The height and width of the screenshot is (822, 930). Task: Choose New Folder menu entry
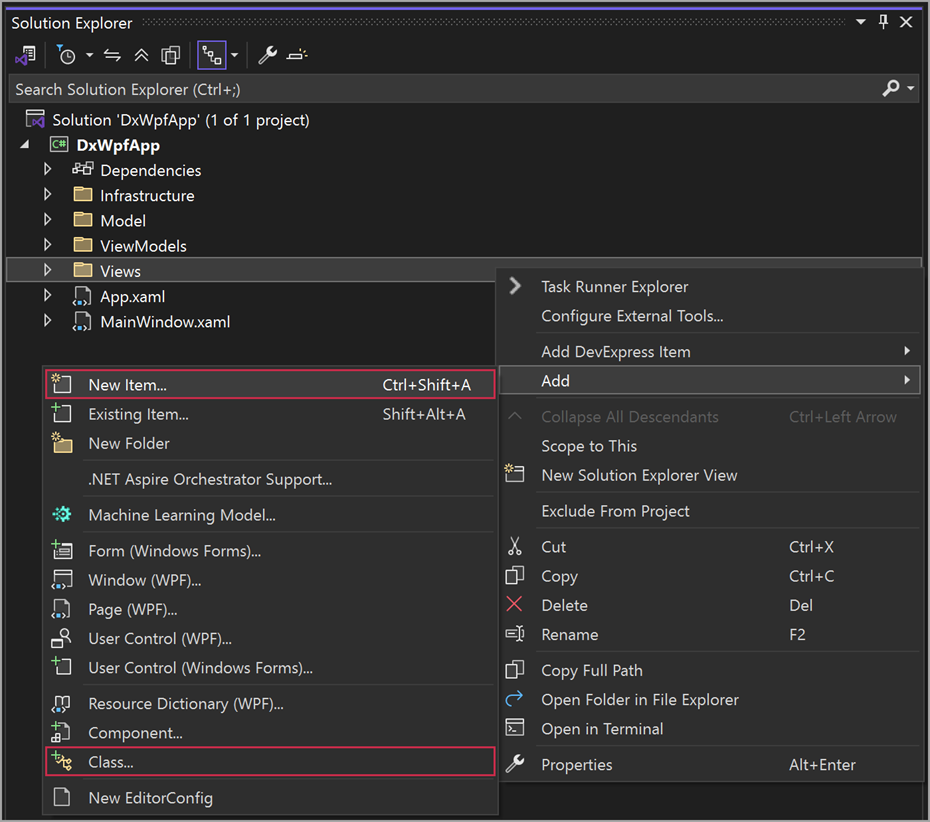pyautogui.click(x=270, y=444)
